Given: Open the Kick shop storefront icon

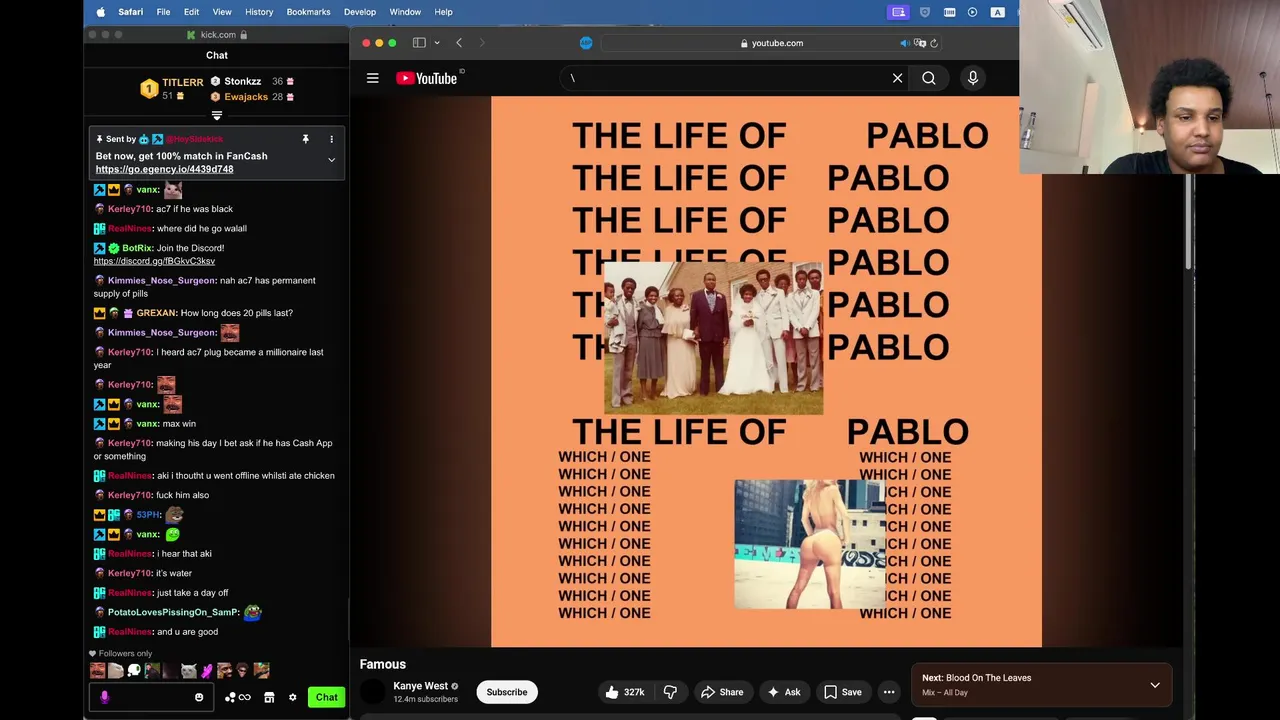Looking at the screenshot, I should click(269, 697).
